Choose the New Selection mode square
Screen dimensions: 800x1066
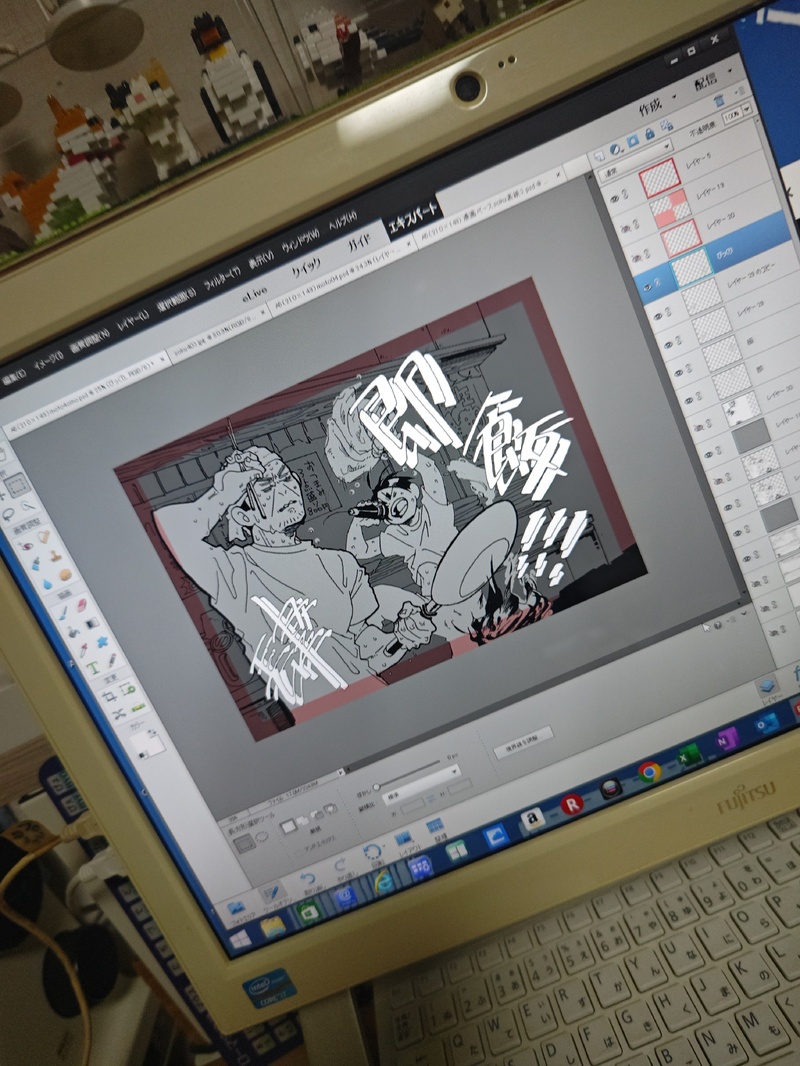point(289,826)
